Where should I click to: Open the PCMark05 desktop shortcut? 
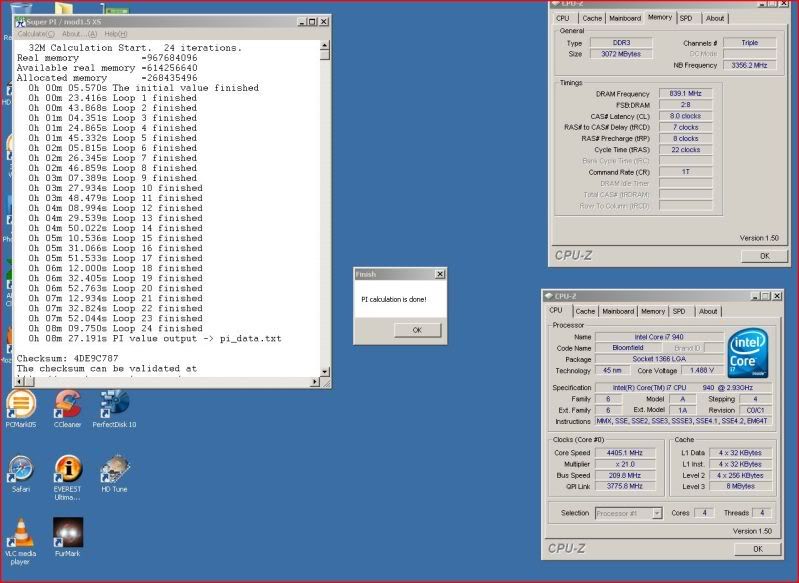pyautogui.click(x=21, y=409)
